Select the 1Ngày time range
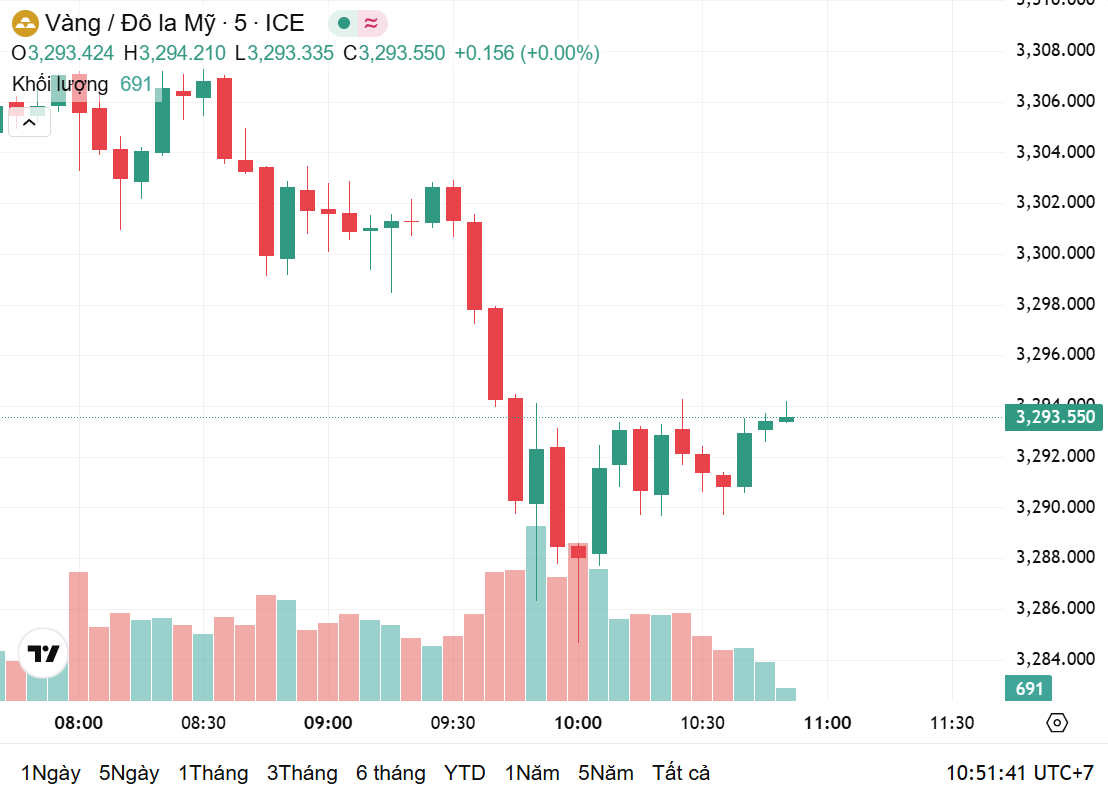Screen dimensions: 1108x798 tap(50, 773)
